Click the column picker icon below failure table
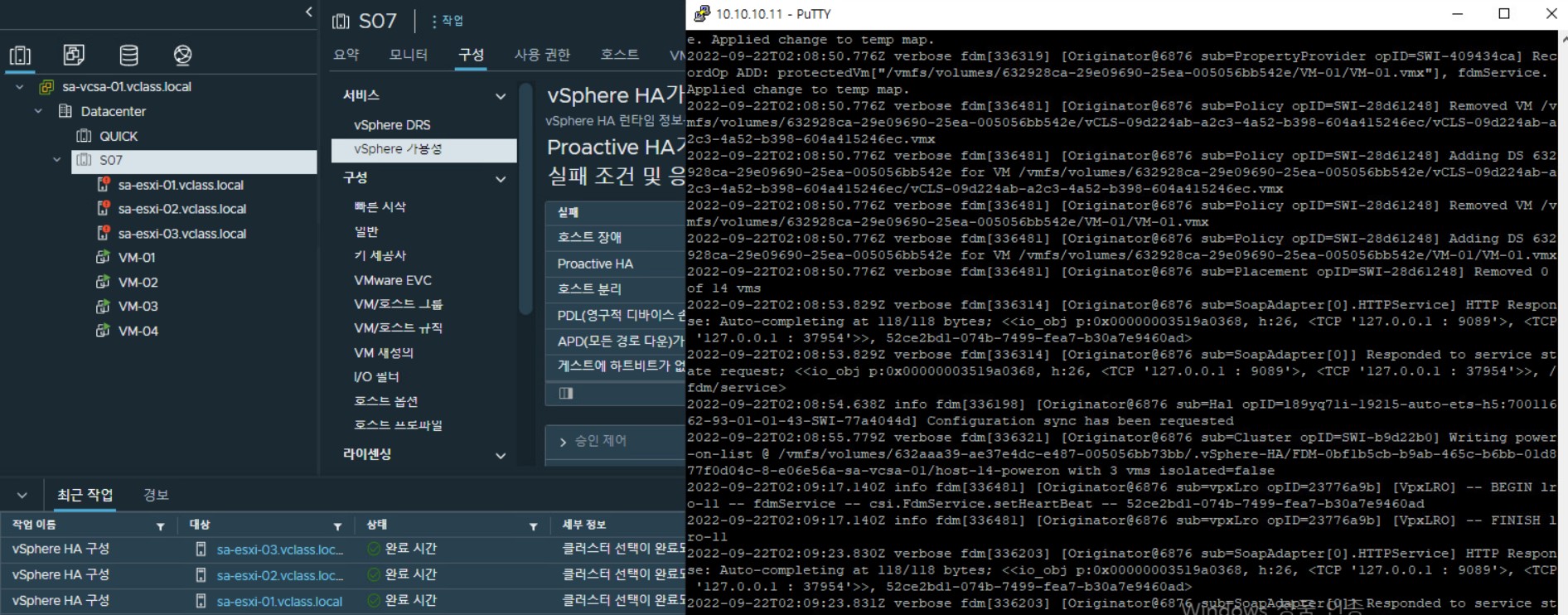This screenshot has width=1568, height=615. coord(566,394)
